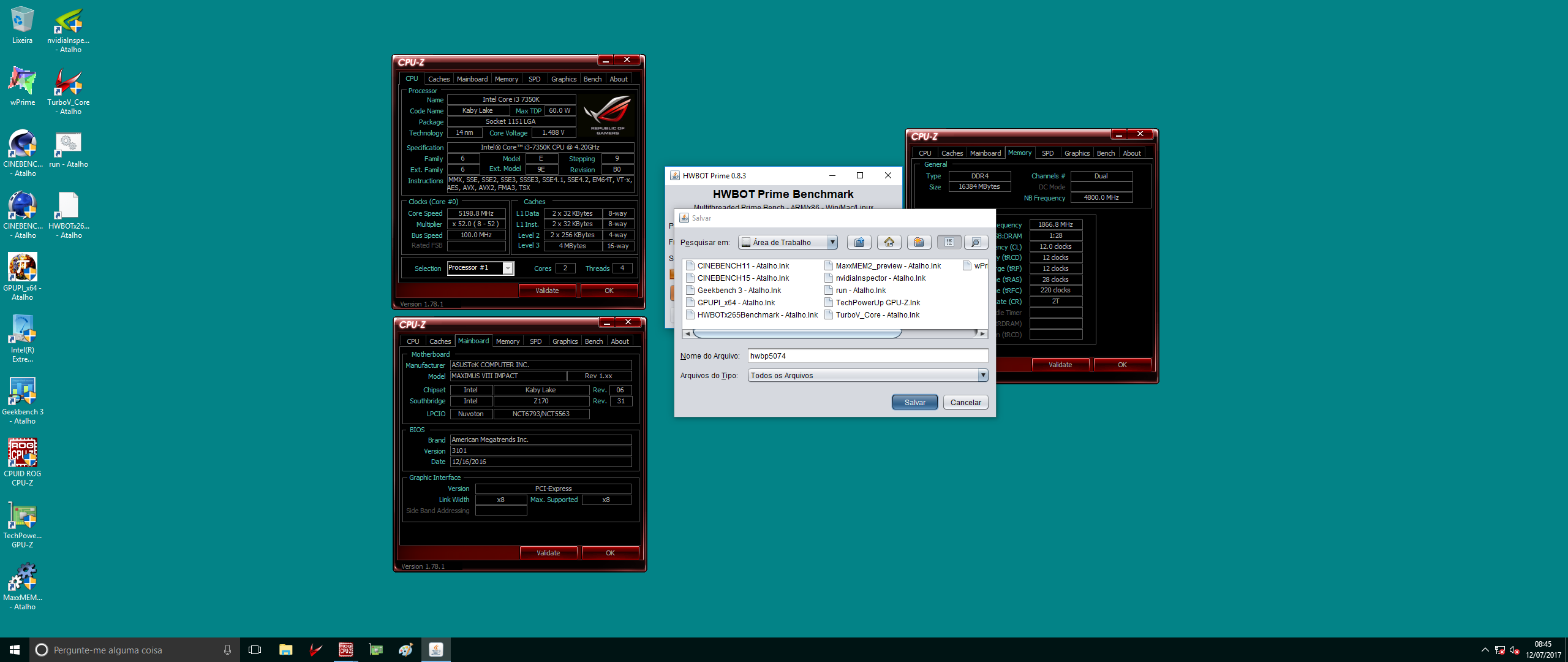Select CINEBENCH15 - Atalho.lnk file

pos(737,278)
